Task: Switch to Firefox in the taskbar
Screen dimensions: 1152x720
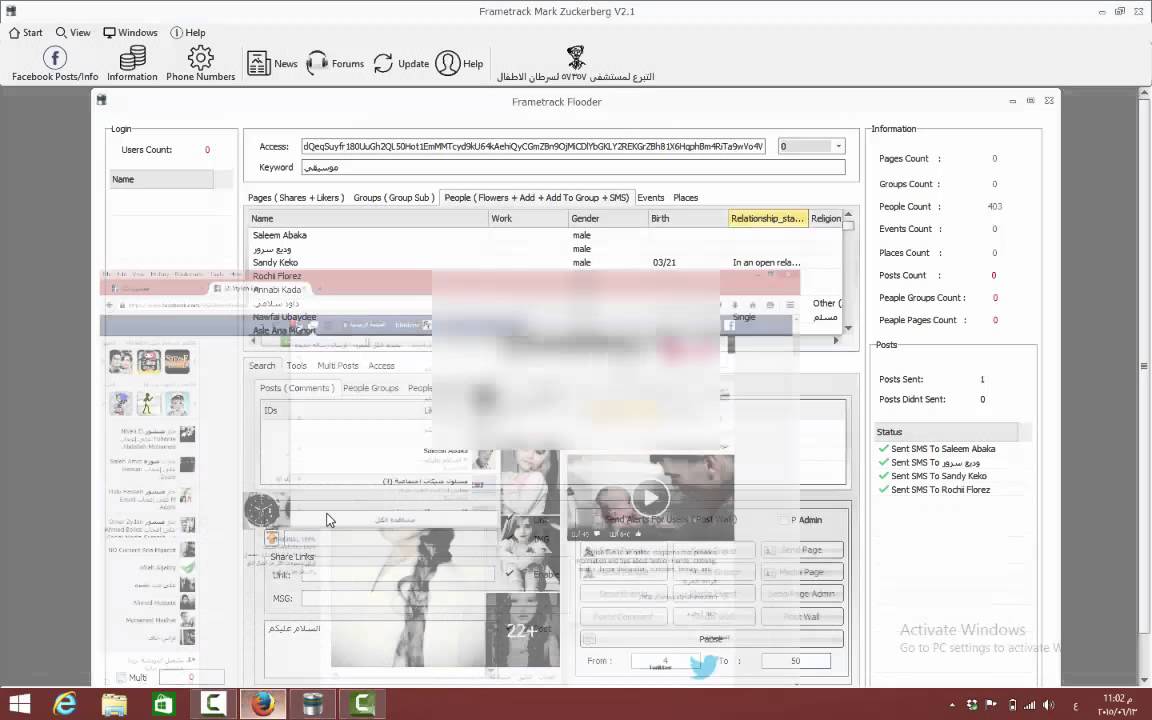Action: (x=262, y=705)
